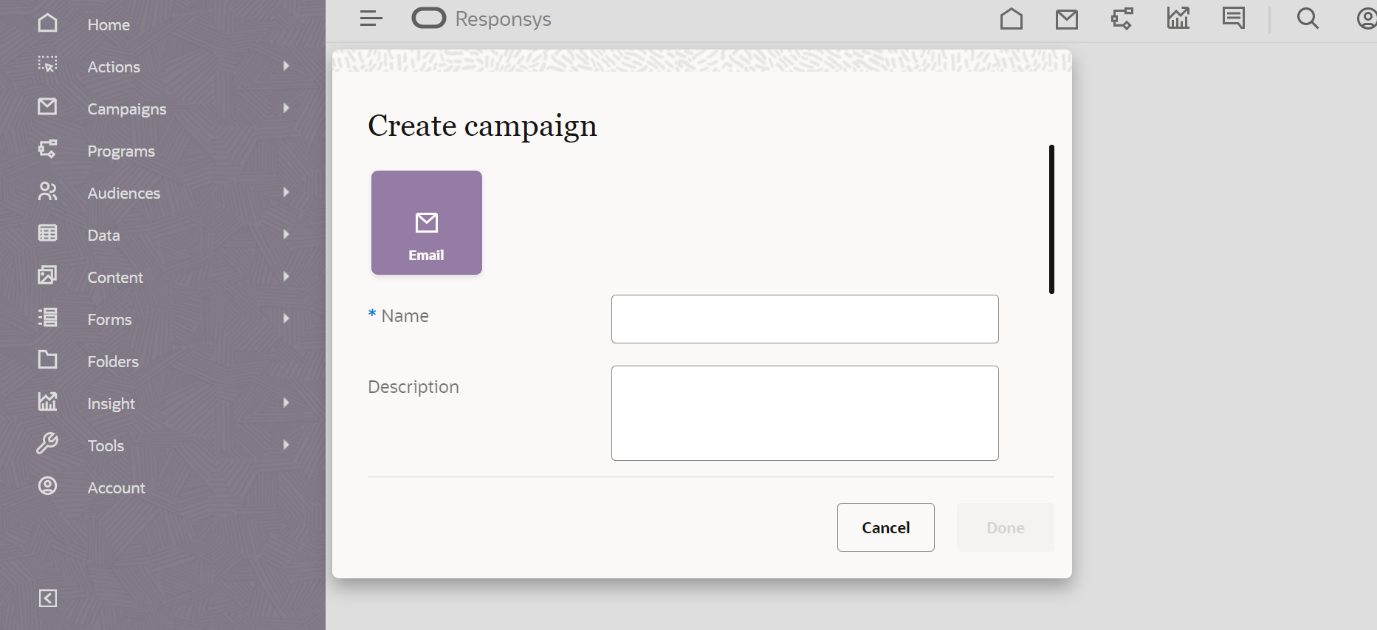Focus the campaign Name input field
Image resolution: width=1377 pixels, height=630 pixels.
coord(804,319)
